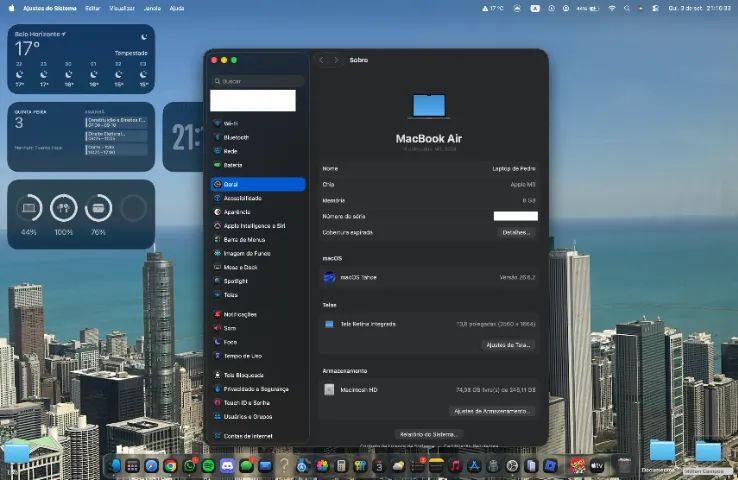Image resolution: width=738 pixels, height=480 pixels.
Task: Open Privacidade e Segurança settings
Action: (x=257, y=389)
